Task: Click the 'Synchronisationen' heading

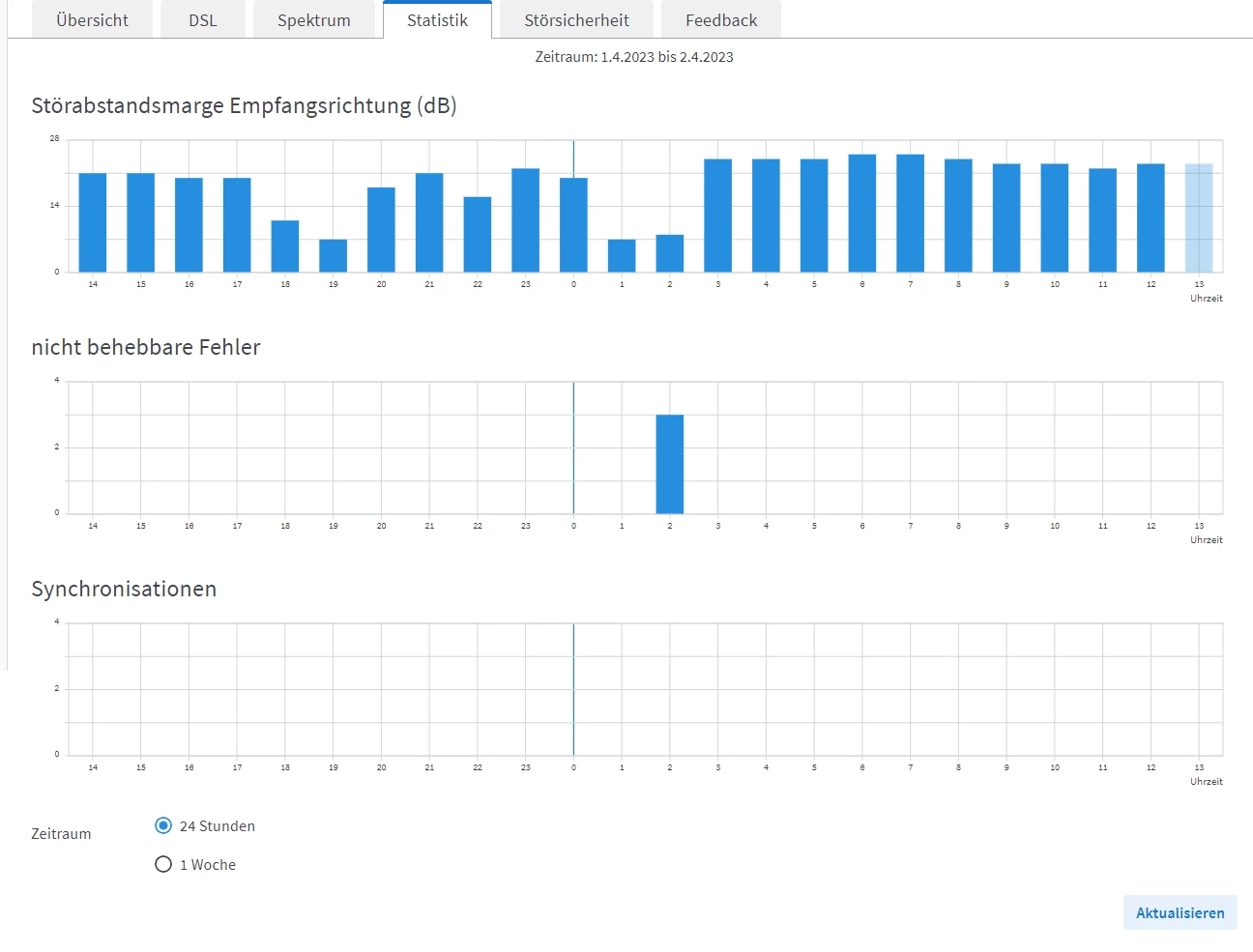Action: point(124,589)
